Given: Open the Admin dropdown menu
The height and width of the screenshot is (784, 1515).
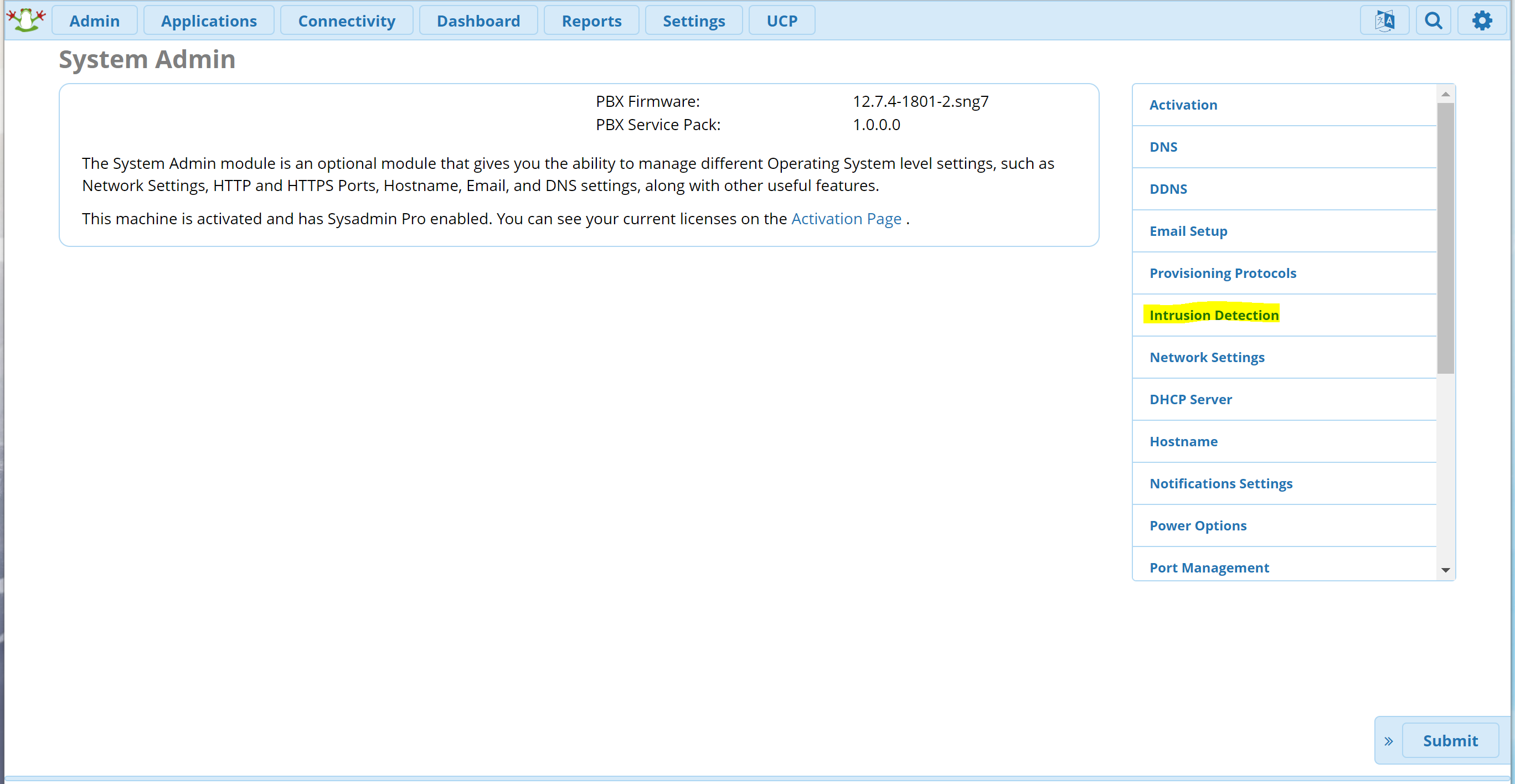Looking at the screenshot, I should 94,20.
